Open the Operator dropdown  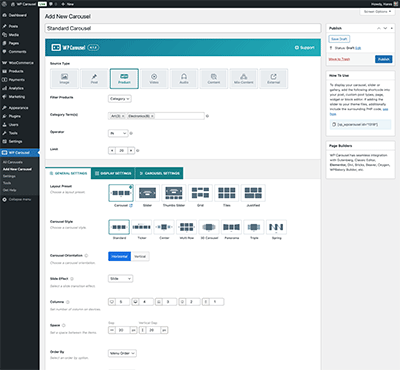pyautogui.click(x=118, y=133)
